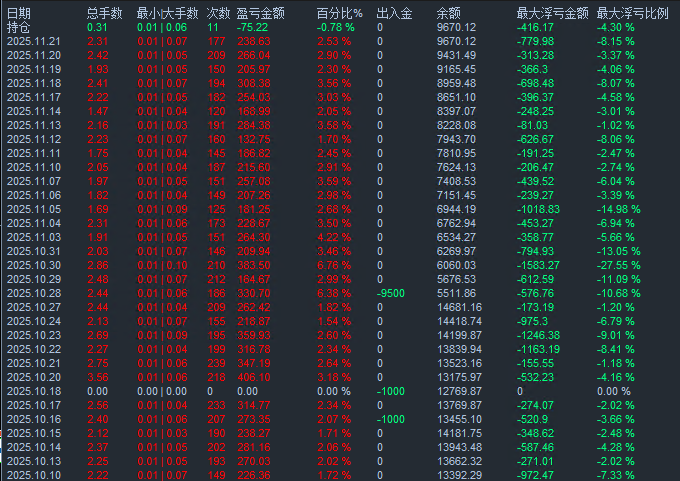Click balance value 8228.08
This screenshot has width=680, height=481.
456,125
